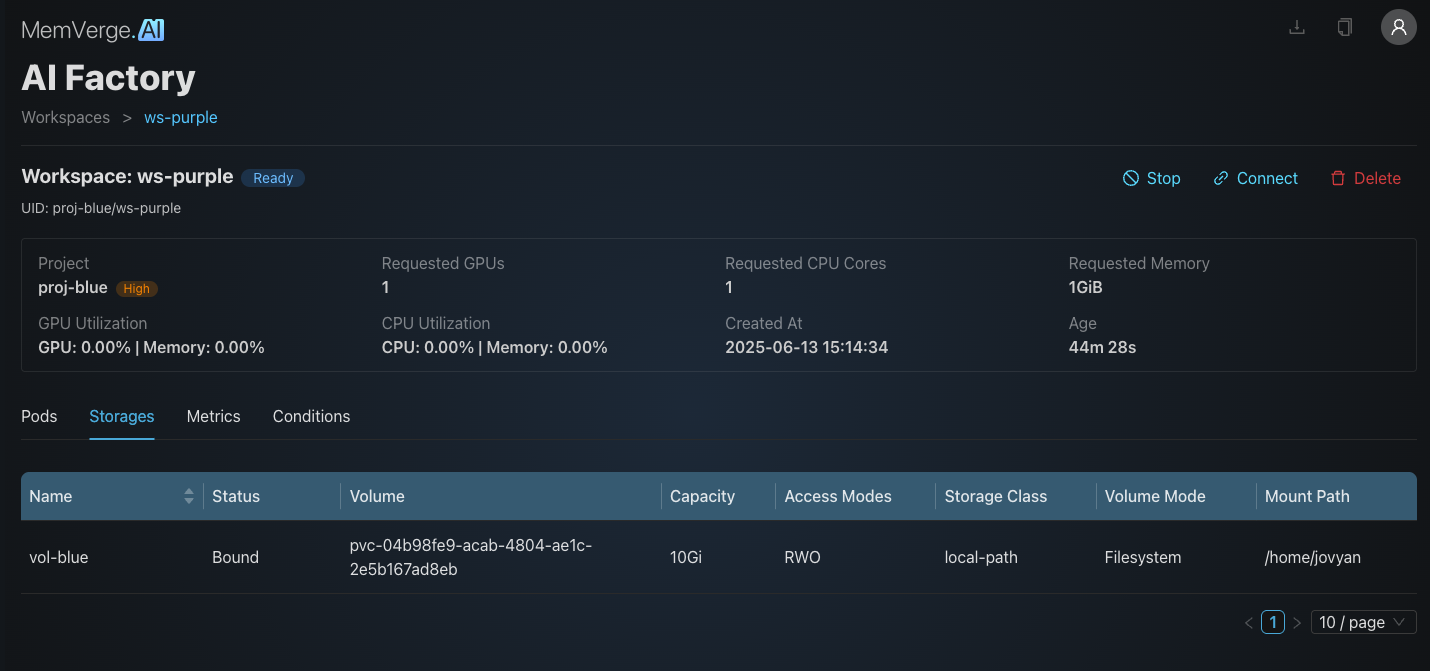Open the user profile avatar menu

[1398, 27]
